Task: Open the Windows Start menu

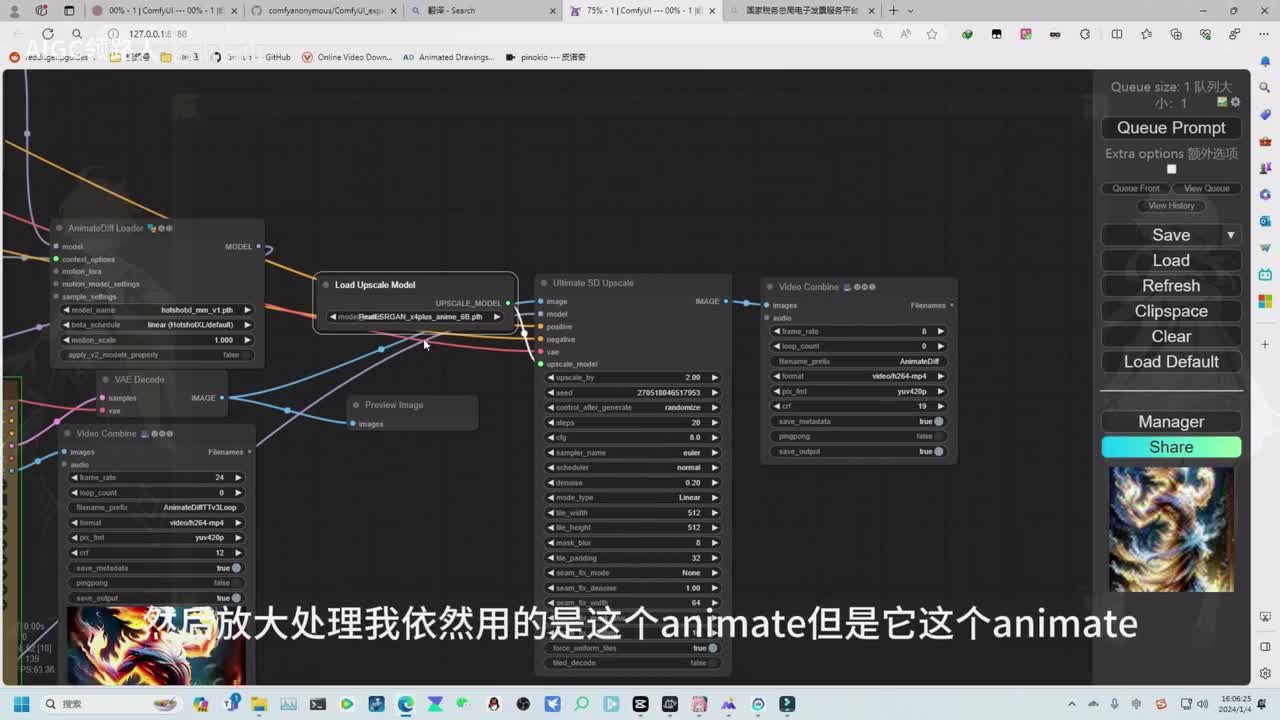Action: (x=21, y=704)
